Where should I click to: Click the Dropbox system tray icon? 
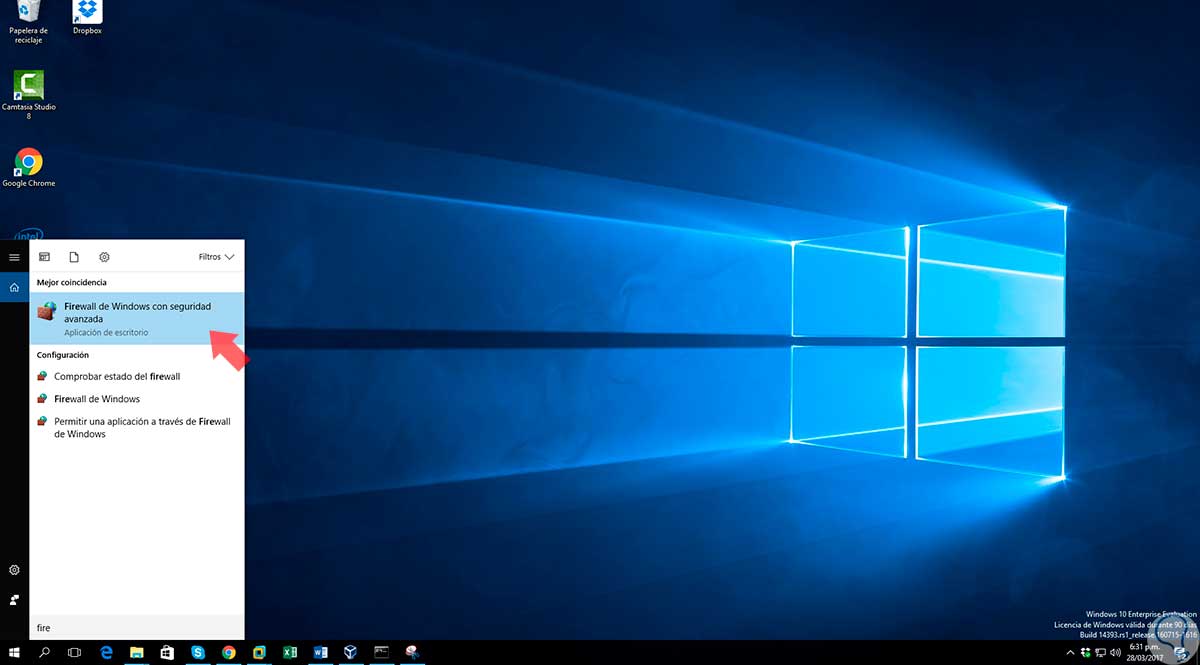pos(1086,652)
